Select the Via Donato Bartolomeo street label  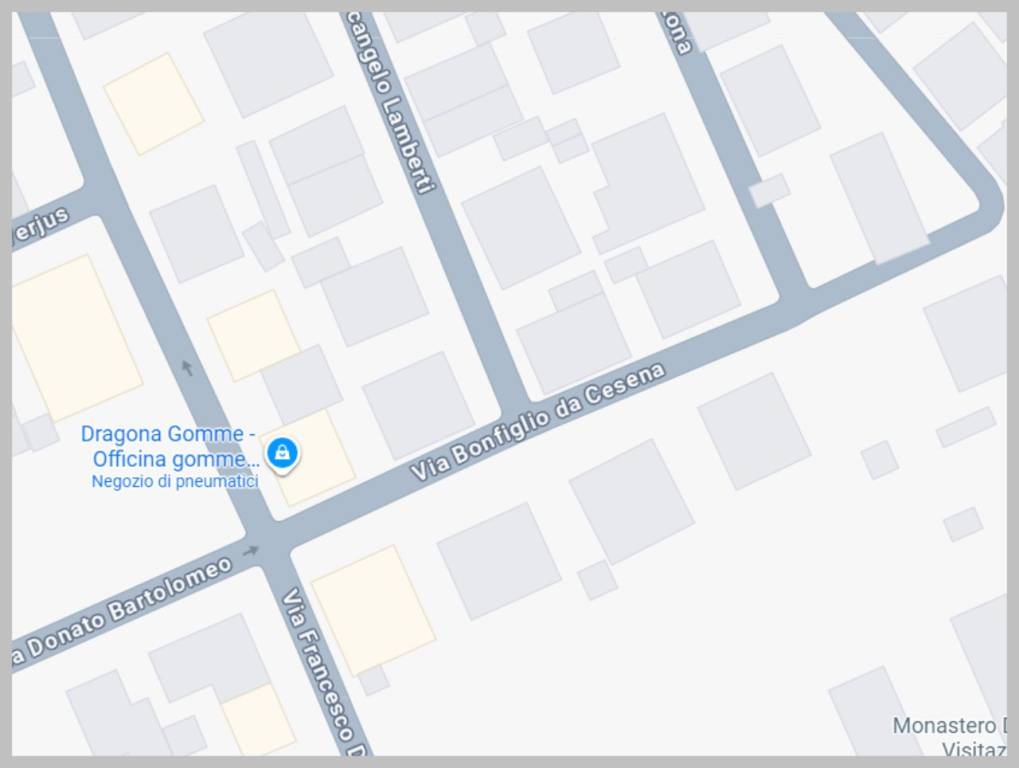[122, 611]
